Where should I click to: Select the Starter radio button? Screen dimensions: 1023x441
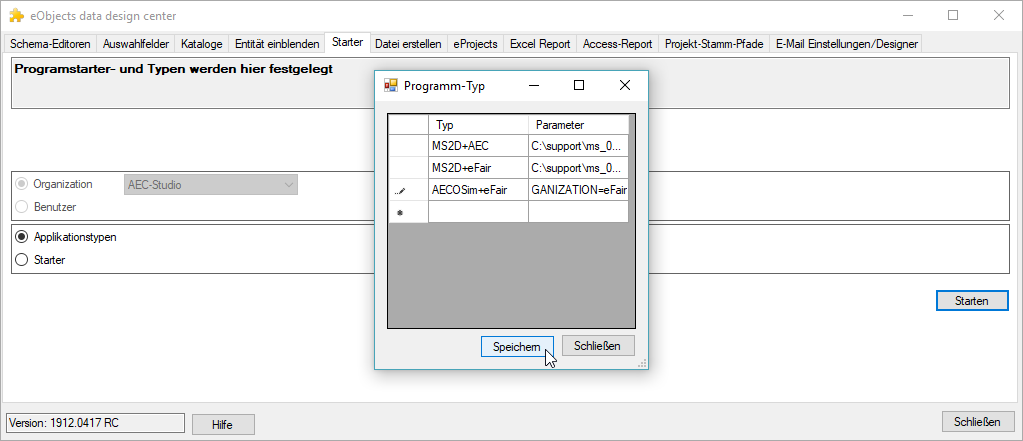point(22,260)
